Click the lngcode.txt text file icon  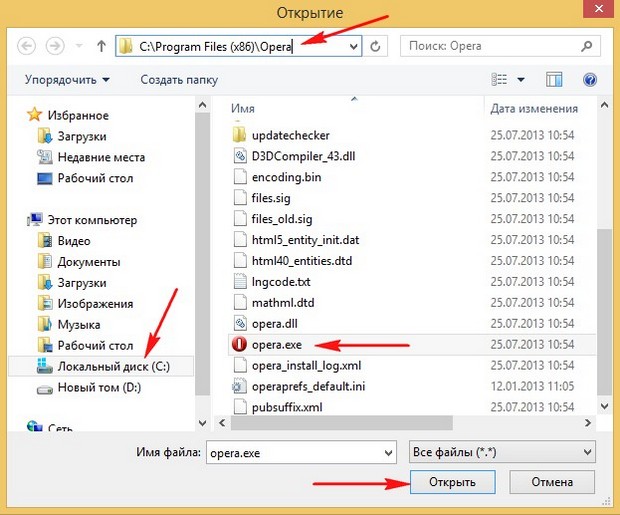(x=240, y=281)
